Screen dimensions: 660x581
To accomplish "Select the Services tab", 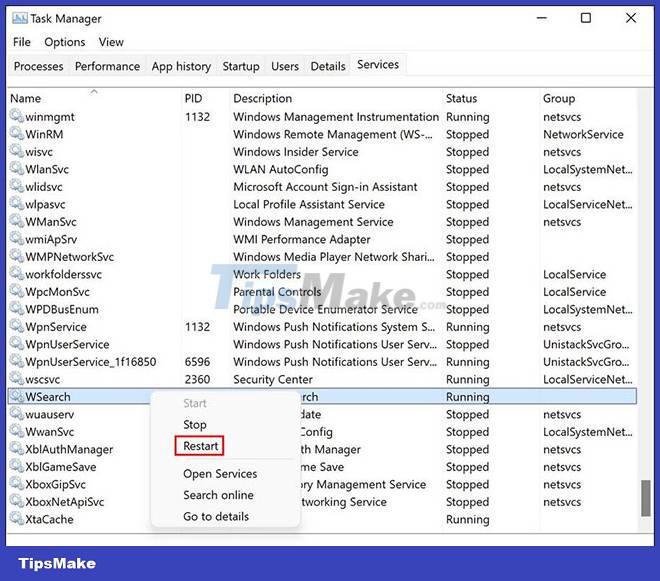I will (x=378, y=65).
